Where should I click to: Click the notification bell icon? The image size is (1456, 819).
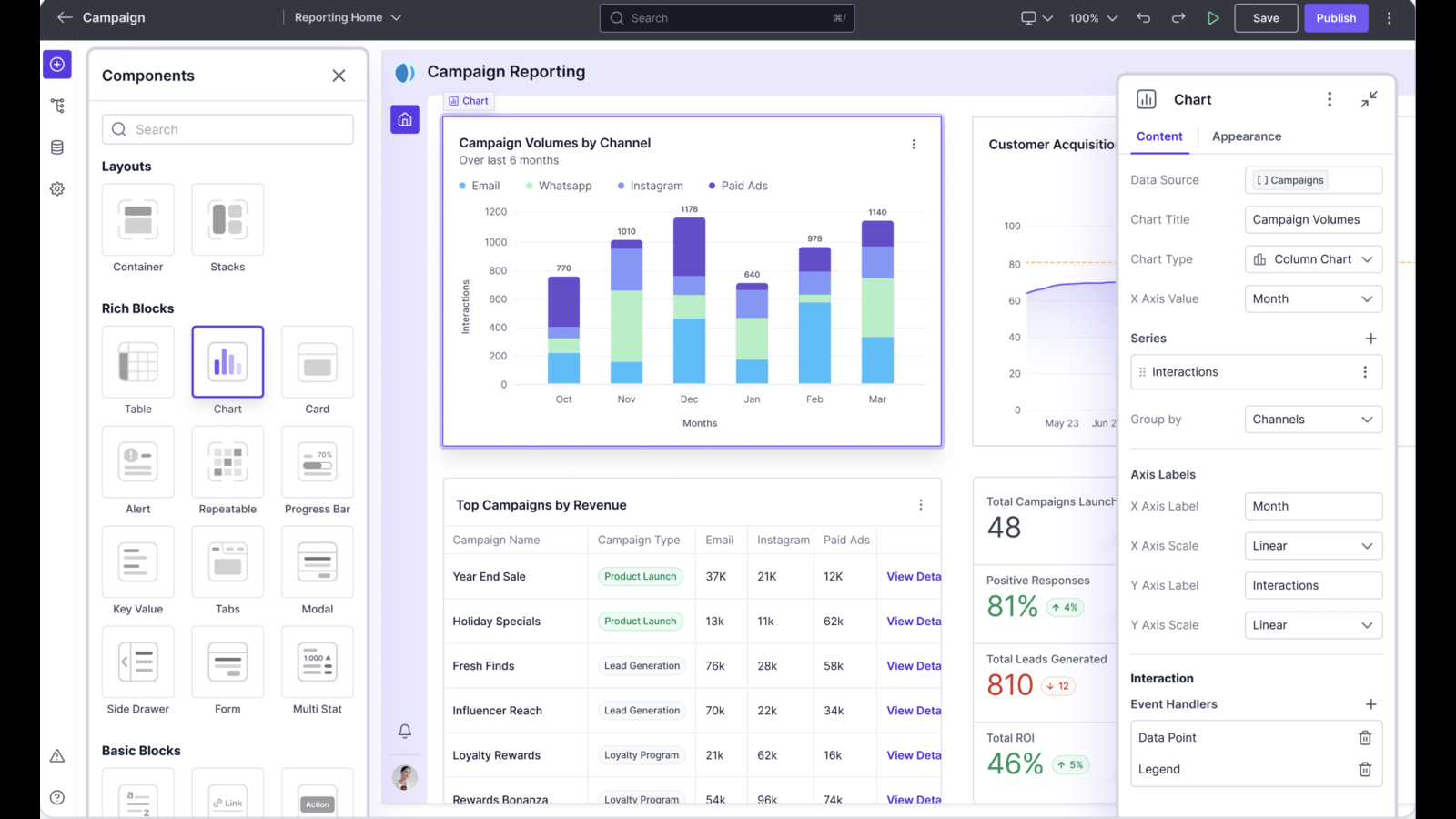[405, 731]
